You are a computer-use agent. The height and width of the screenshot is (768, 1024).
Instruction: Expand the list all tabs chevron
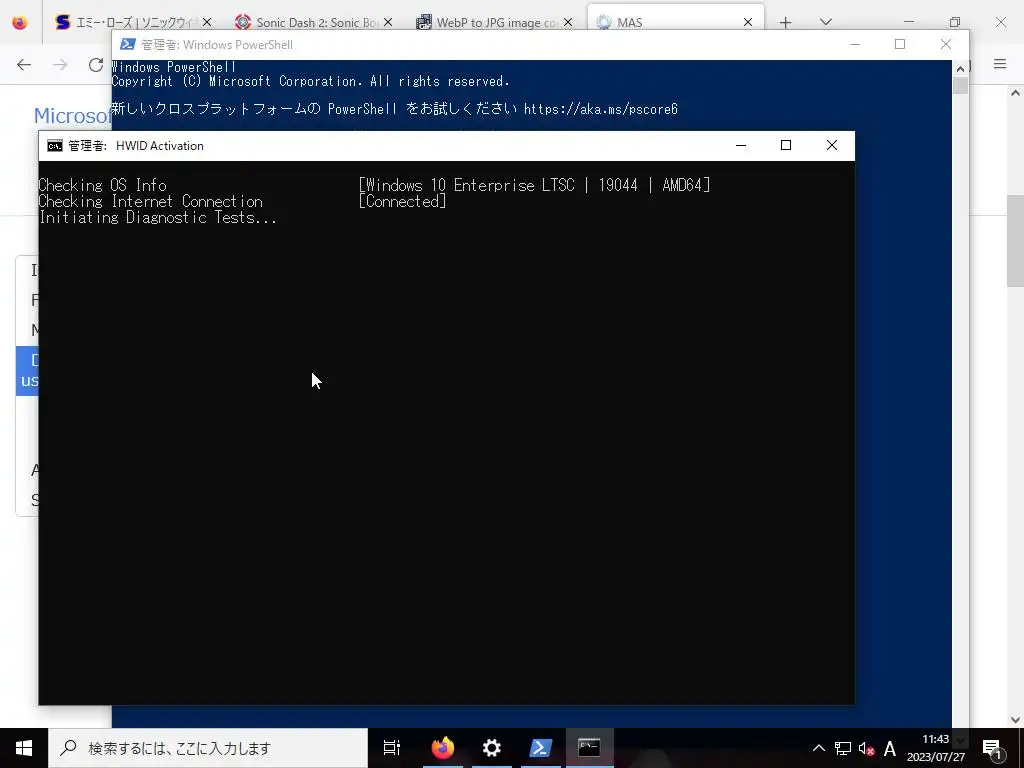pos(825,22)
